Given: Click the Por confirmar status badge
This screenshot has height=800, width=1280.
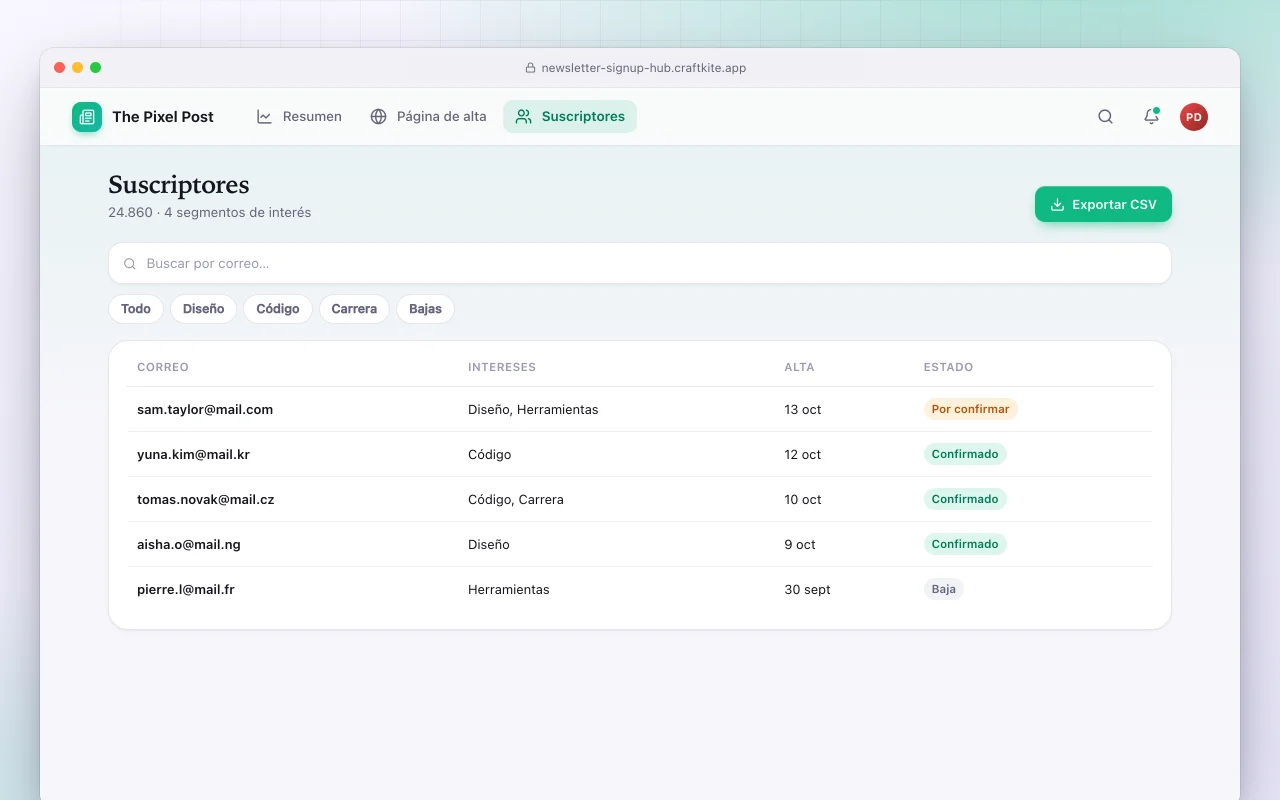Looking at the screenshot, I should [x=970, y=409].
